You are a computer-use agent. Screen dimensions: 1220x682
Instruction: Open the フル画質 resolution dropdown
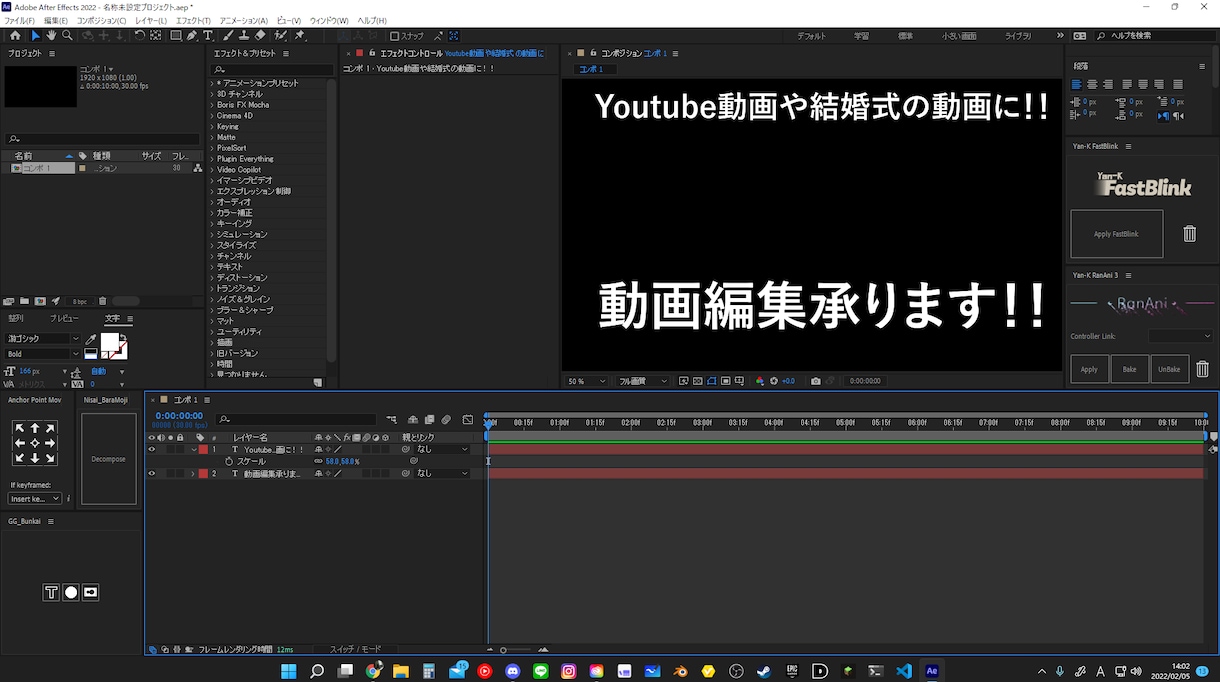coord(643,381)
